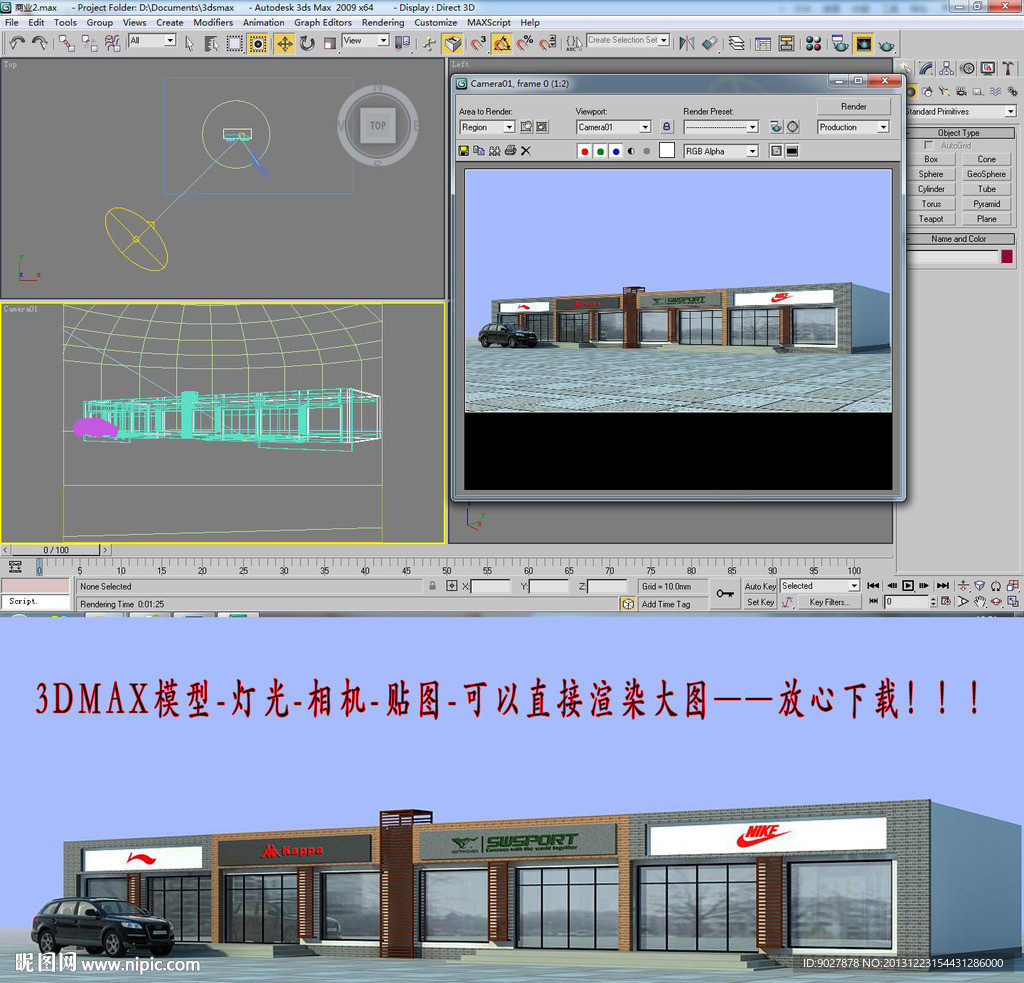Click the Set Key button
Image resolution: width=1024 pixels, height=983 pixels.
click(x=760, y=602)
